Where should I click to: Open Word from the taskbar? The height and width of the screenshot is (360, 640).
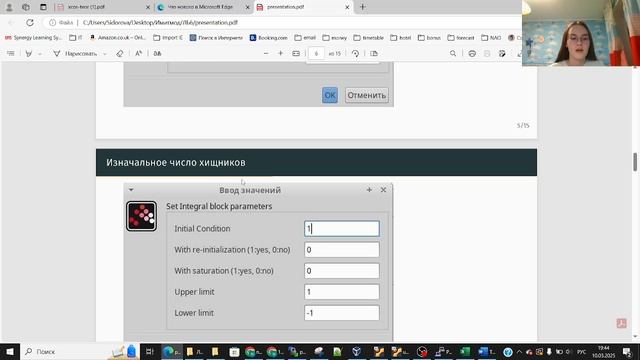[x=486, y=351]
